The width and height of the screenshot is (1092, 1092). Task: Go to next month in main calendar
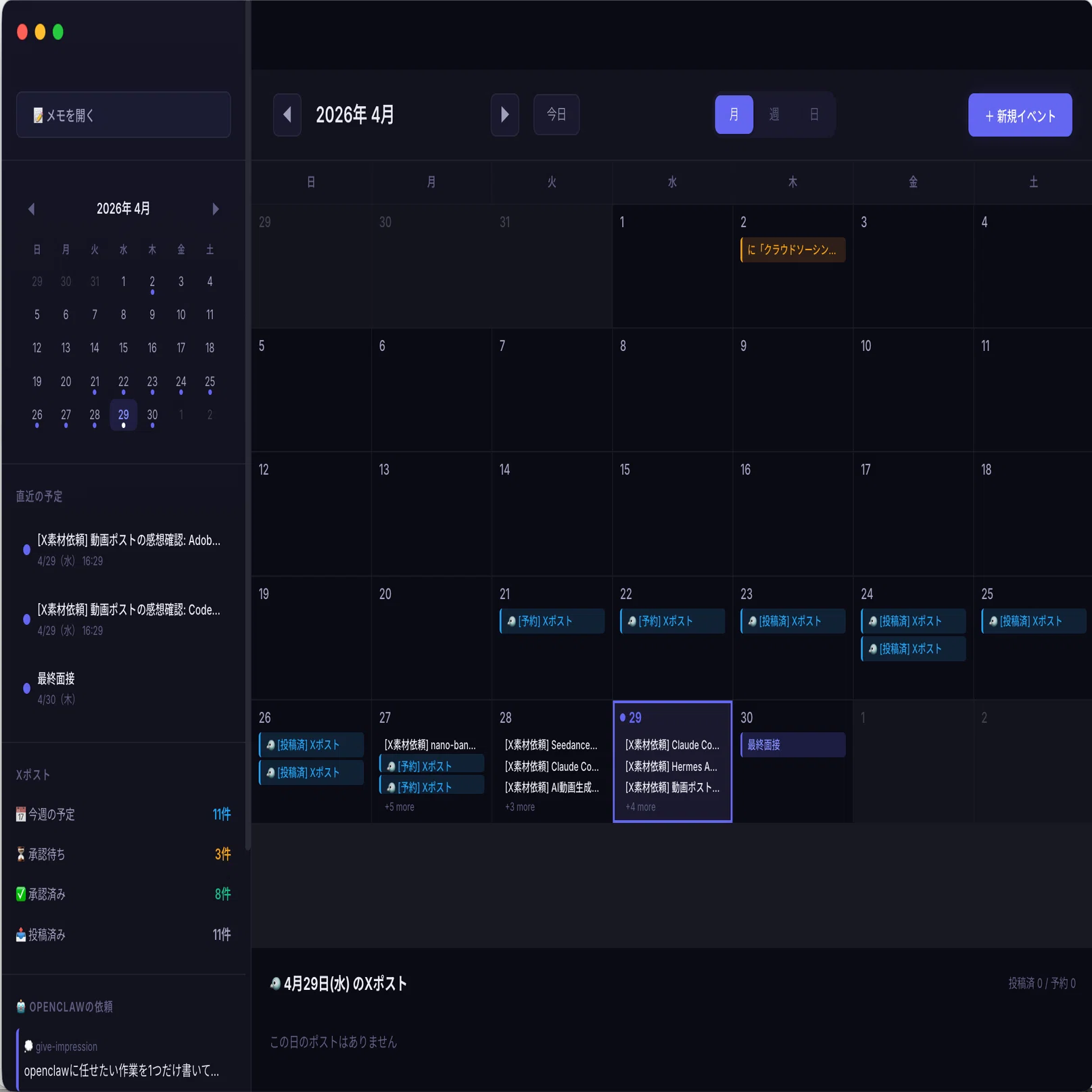504,115
